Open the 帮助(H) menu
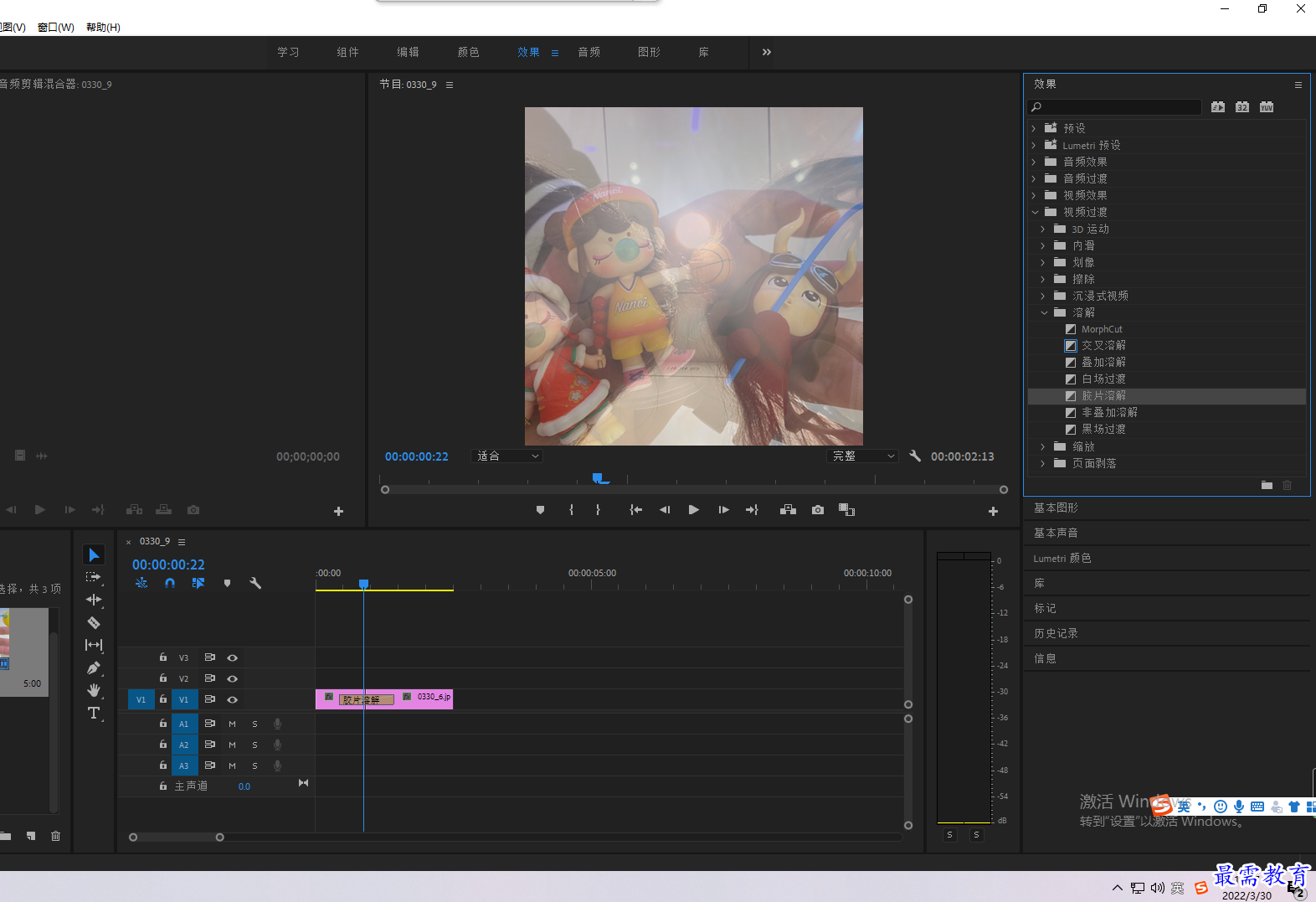 pyautogui.click(x=103, y=27)
